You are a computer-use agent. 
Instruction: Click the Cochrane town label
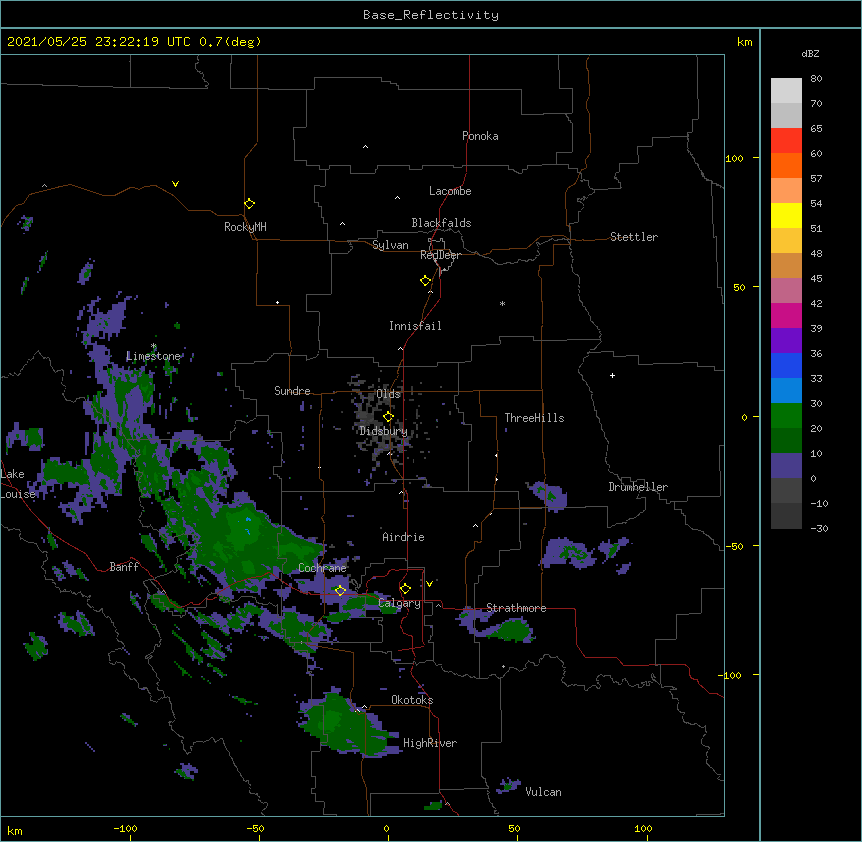[x=323, y=568]
